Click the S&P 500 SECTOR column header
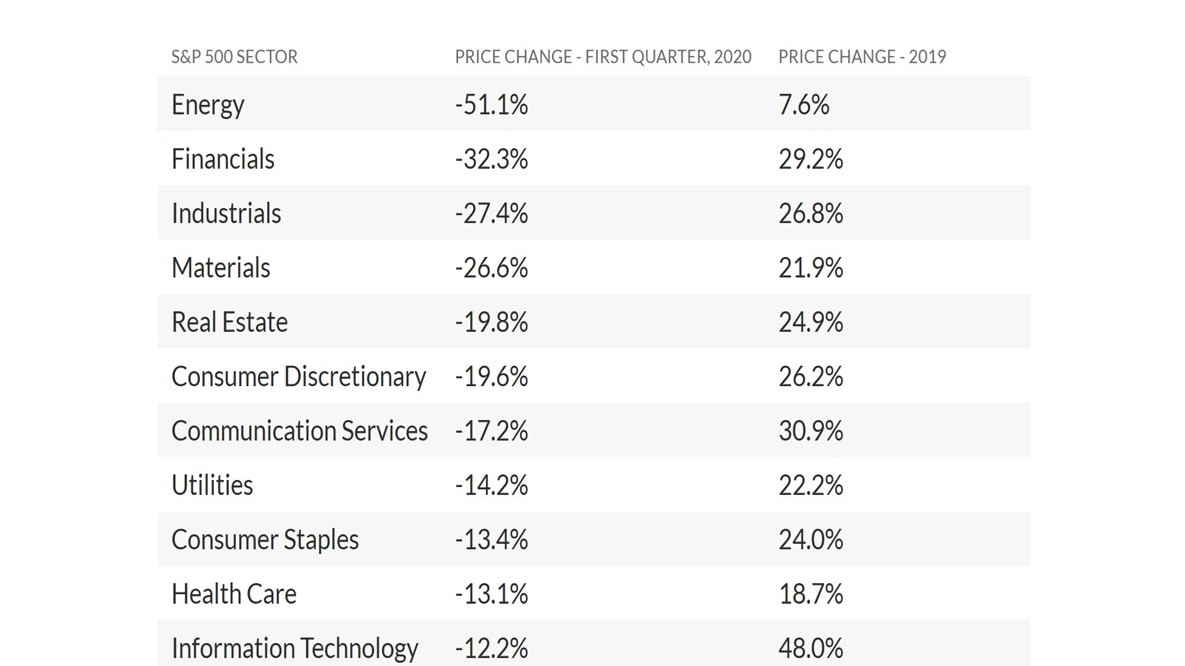This screenshot has height=666, width=1185. click(234, 57)
